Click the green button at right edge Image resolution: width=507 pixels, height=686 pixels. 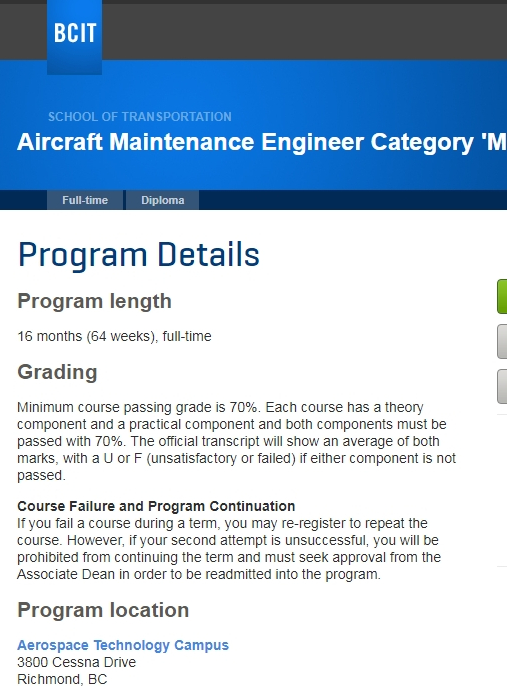point(502,296)
